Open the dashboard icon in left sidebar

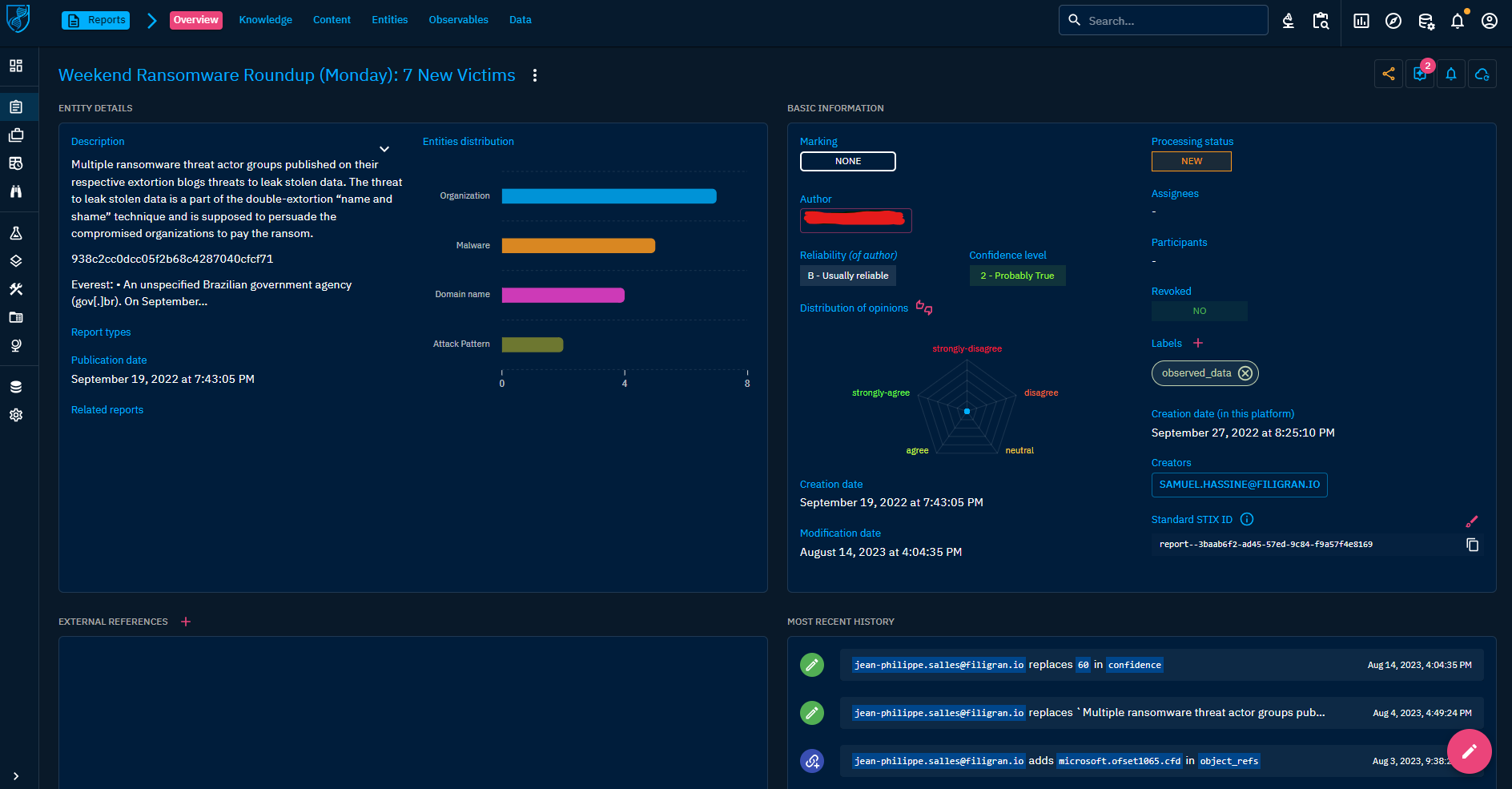coord(16,66)
